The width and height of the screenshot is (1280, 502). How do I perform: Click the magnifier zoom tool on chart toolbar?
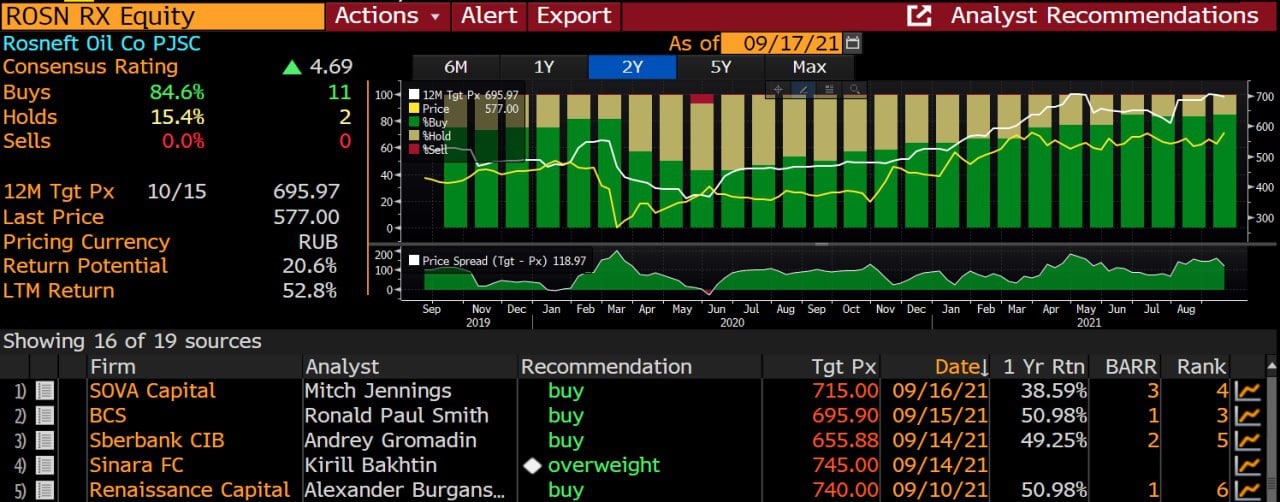[854, 89]
